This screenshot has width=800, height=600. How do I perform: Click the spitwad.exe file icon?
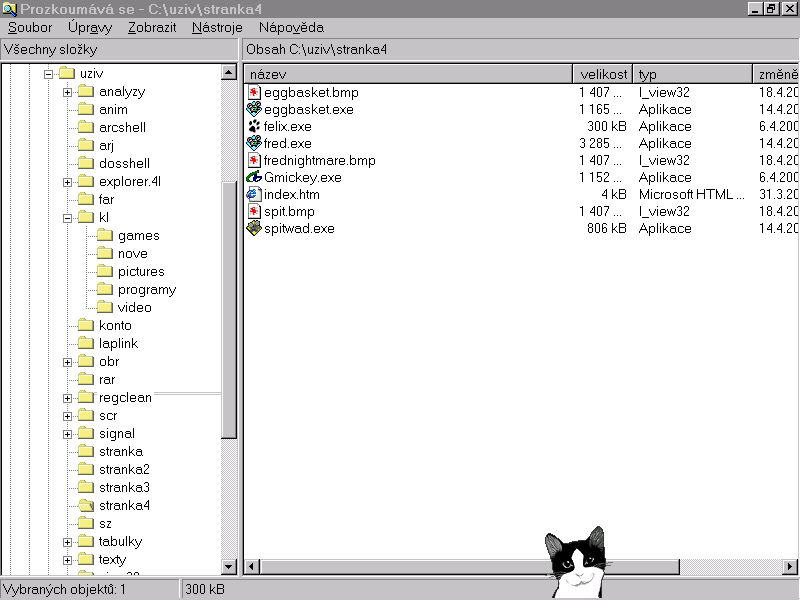tap(254, 229)
